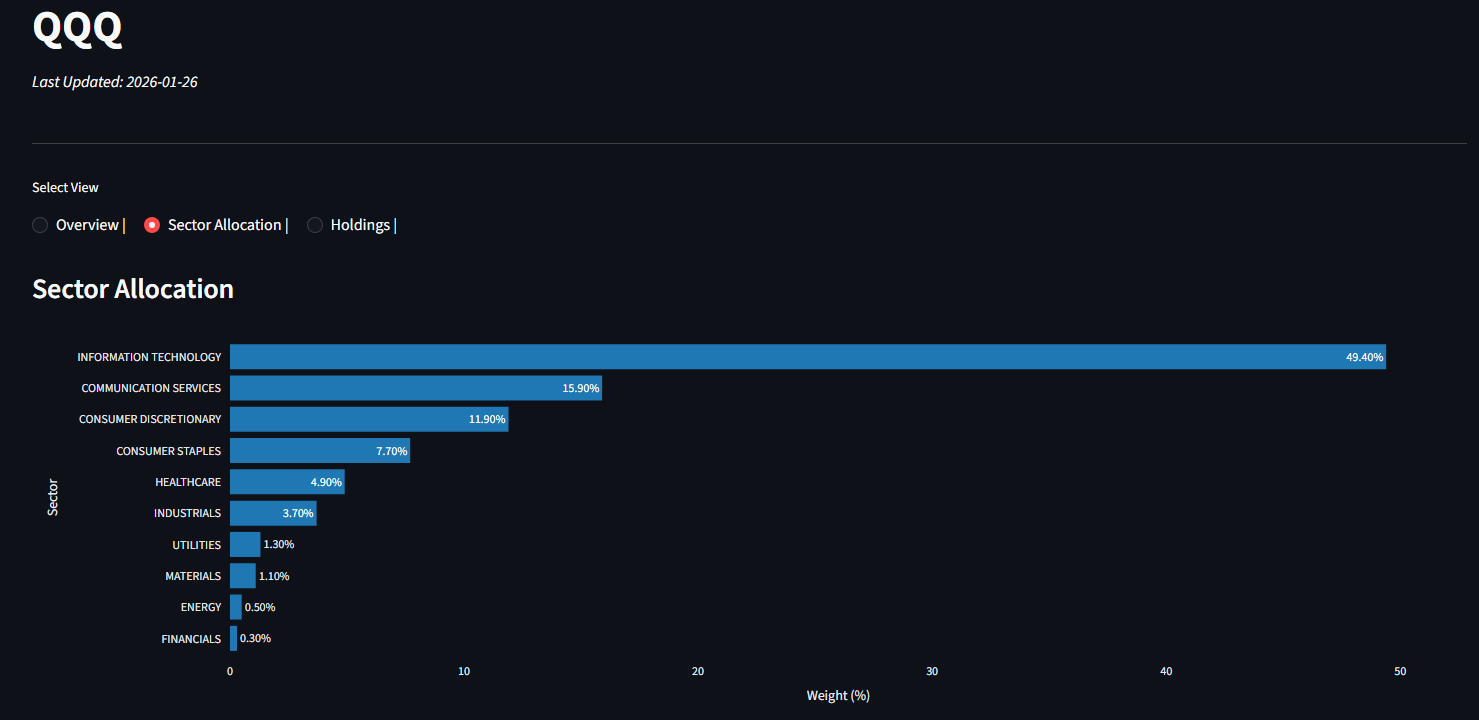Screen dimensions: 1479x720
Task: Click the Sector y-axis label
Action: 52,497
